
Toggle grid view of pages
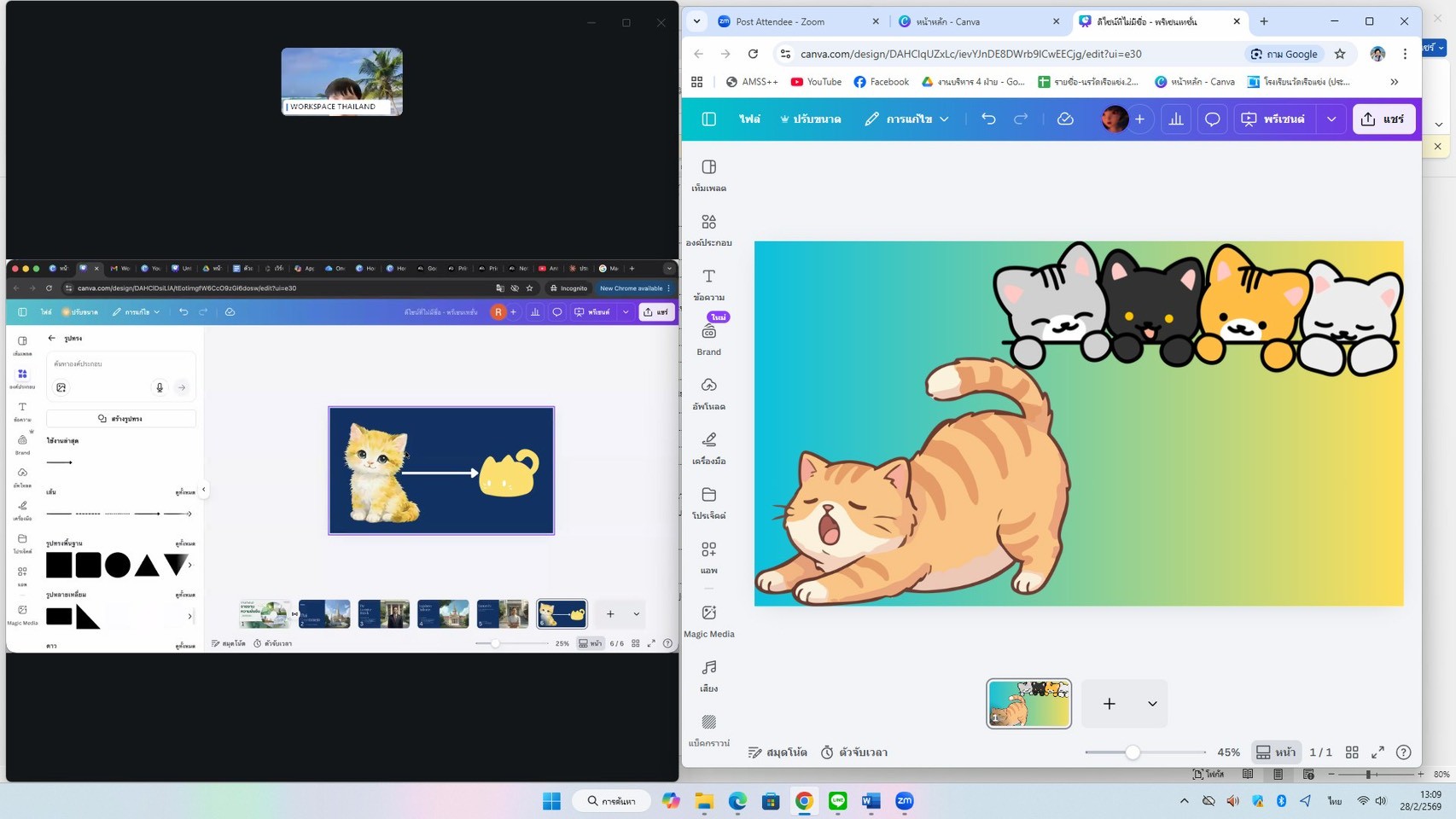(x=1352, y=752)
